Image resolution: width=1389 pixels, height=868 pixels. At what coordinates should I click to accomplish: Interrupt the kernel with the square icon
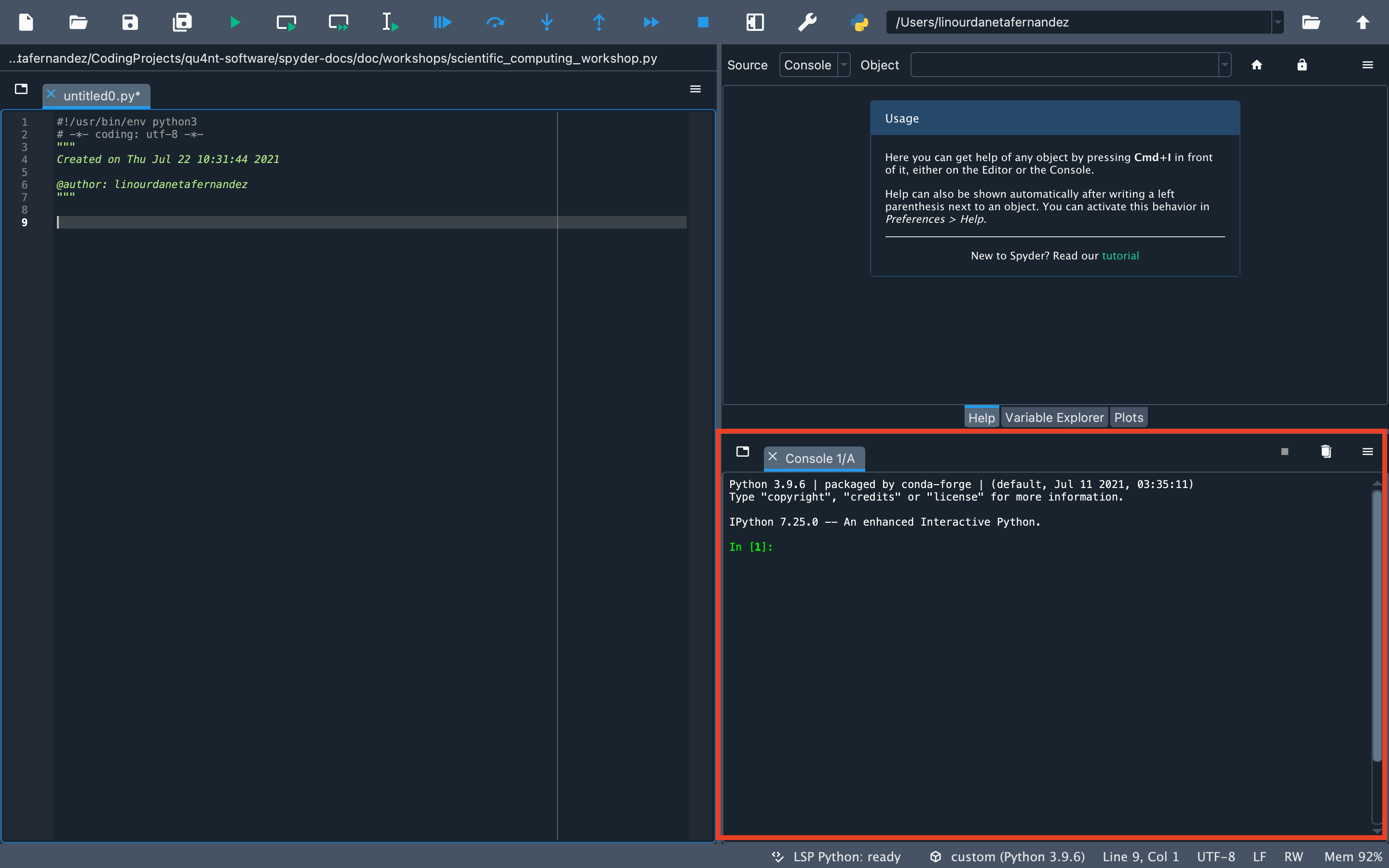tap(1284, 451)
